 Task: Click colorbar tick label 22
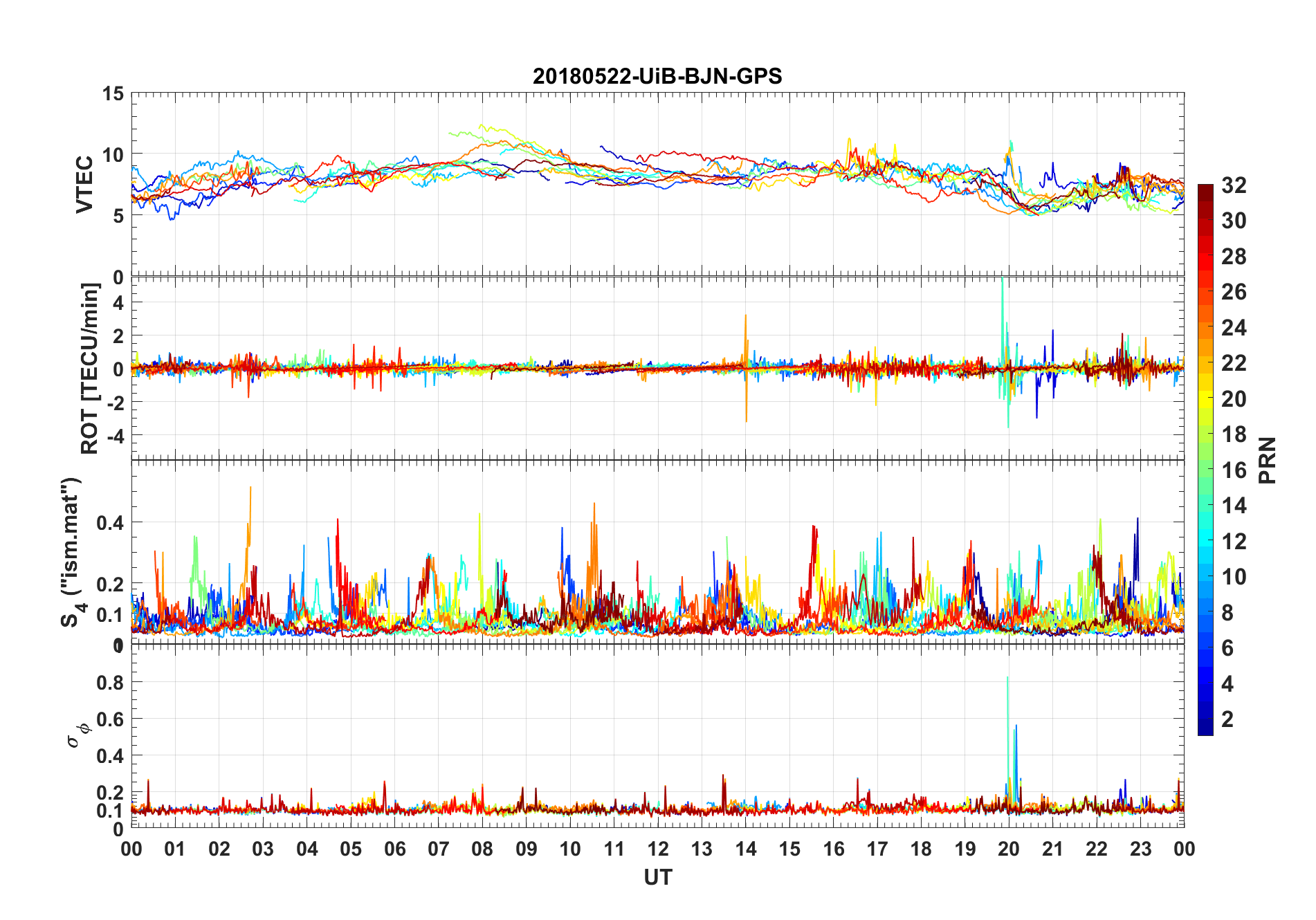[x=1234, y=363]
